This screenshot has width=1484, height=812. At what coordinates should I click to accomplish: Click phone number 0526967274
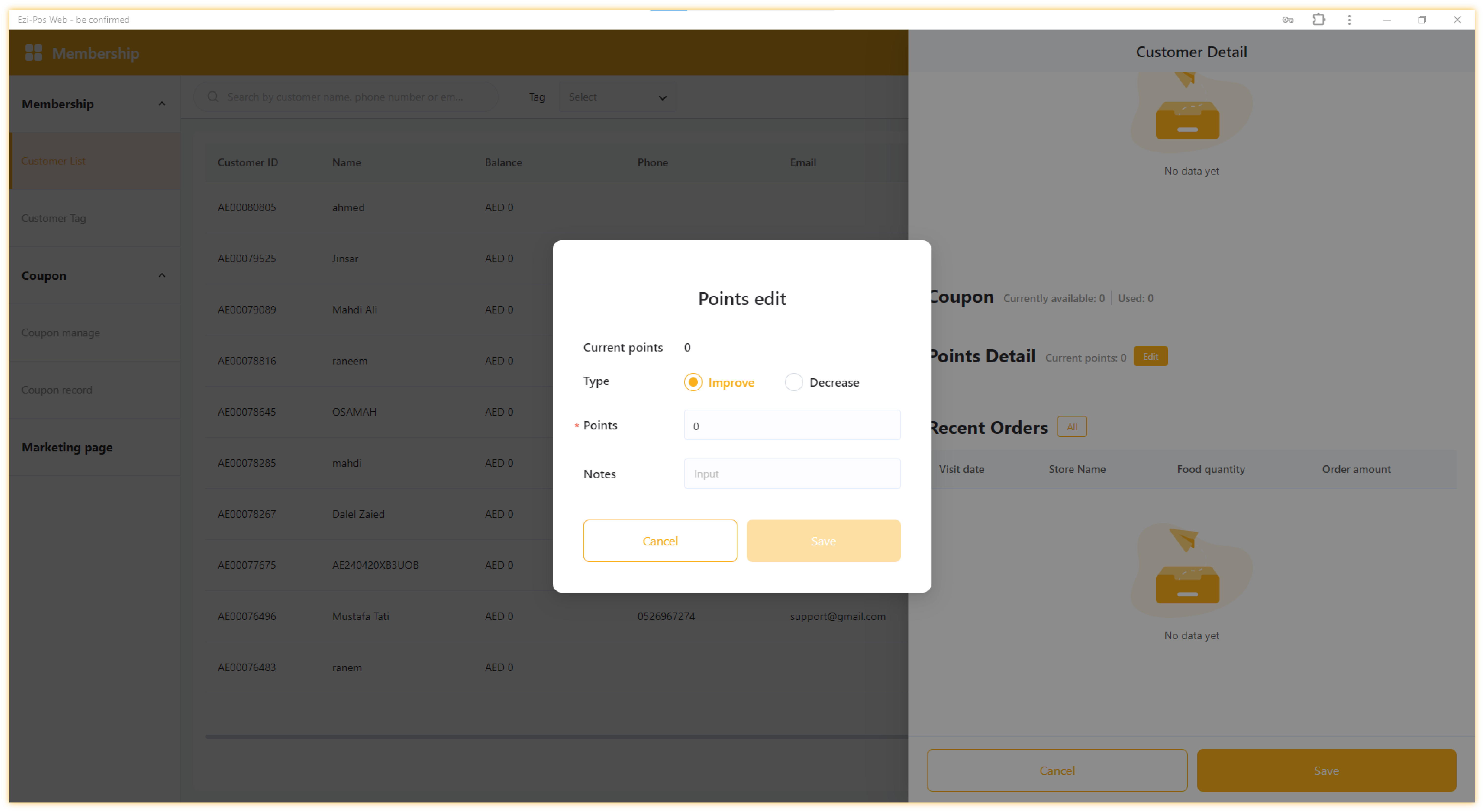(666, 616)
